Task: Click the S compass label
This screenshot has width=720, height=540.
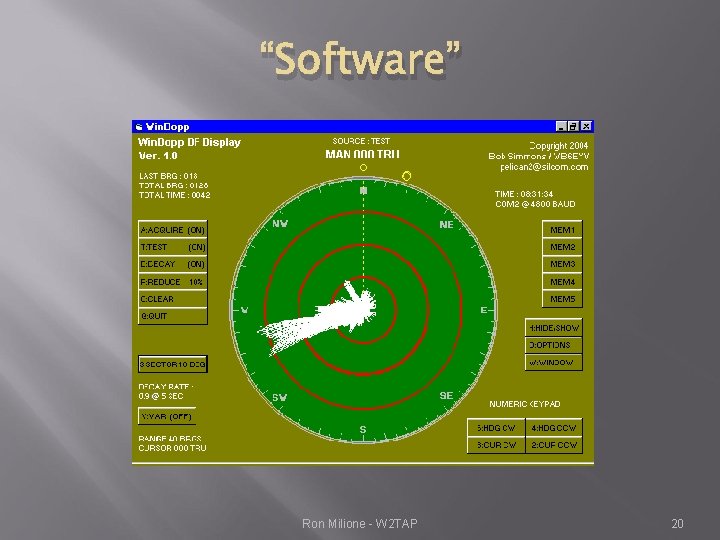Action: 363,429
